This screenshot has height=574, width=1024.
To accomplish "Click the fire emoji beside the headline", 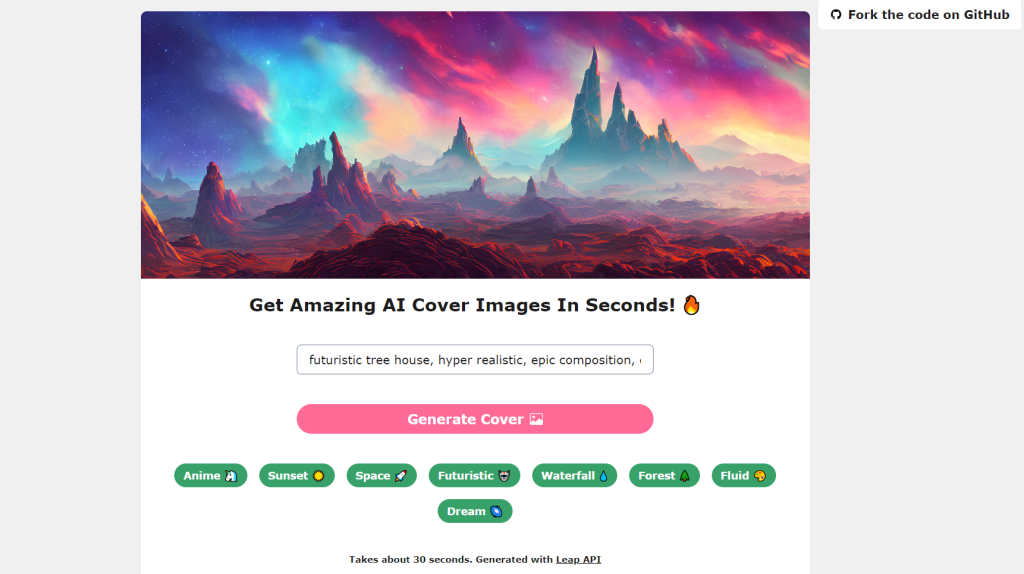I will (691, 305).
